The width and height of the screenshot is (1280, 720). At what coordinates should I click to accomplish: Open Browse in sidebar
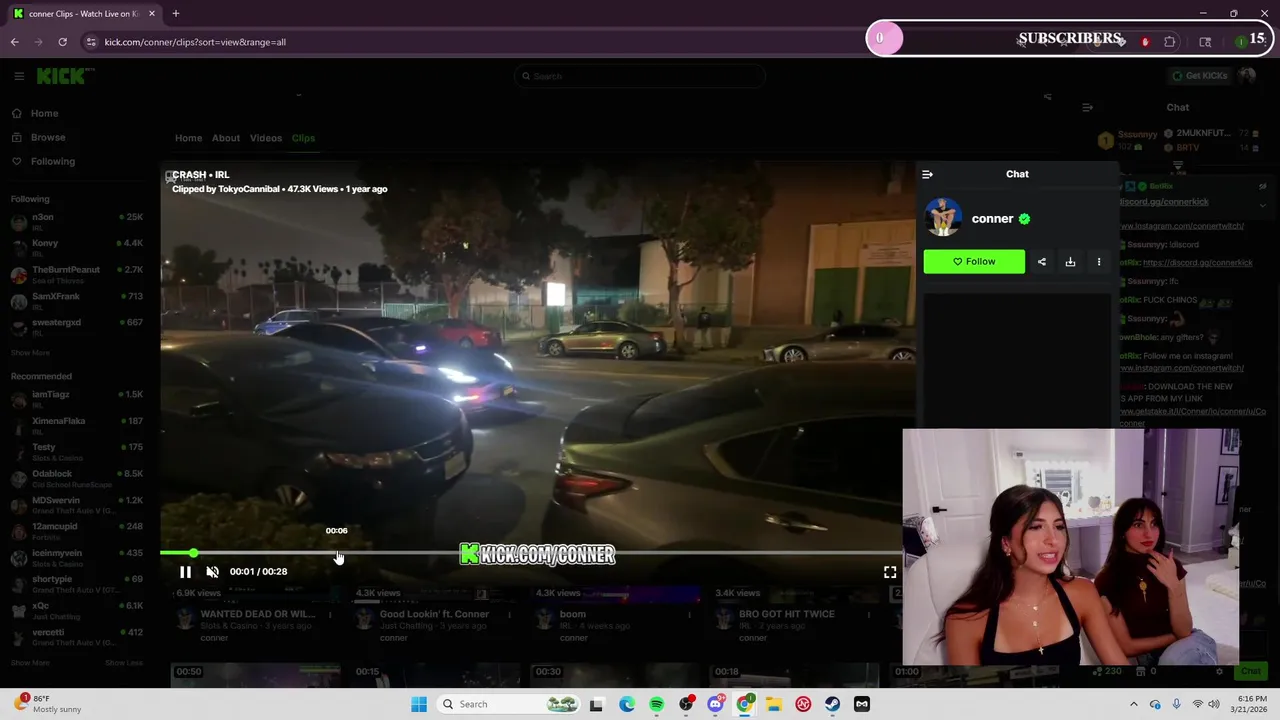coord(47,137)
